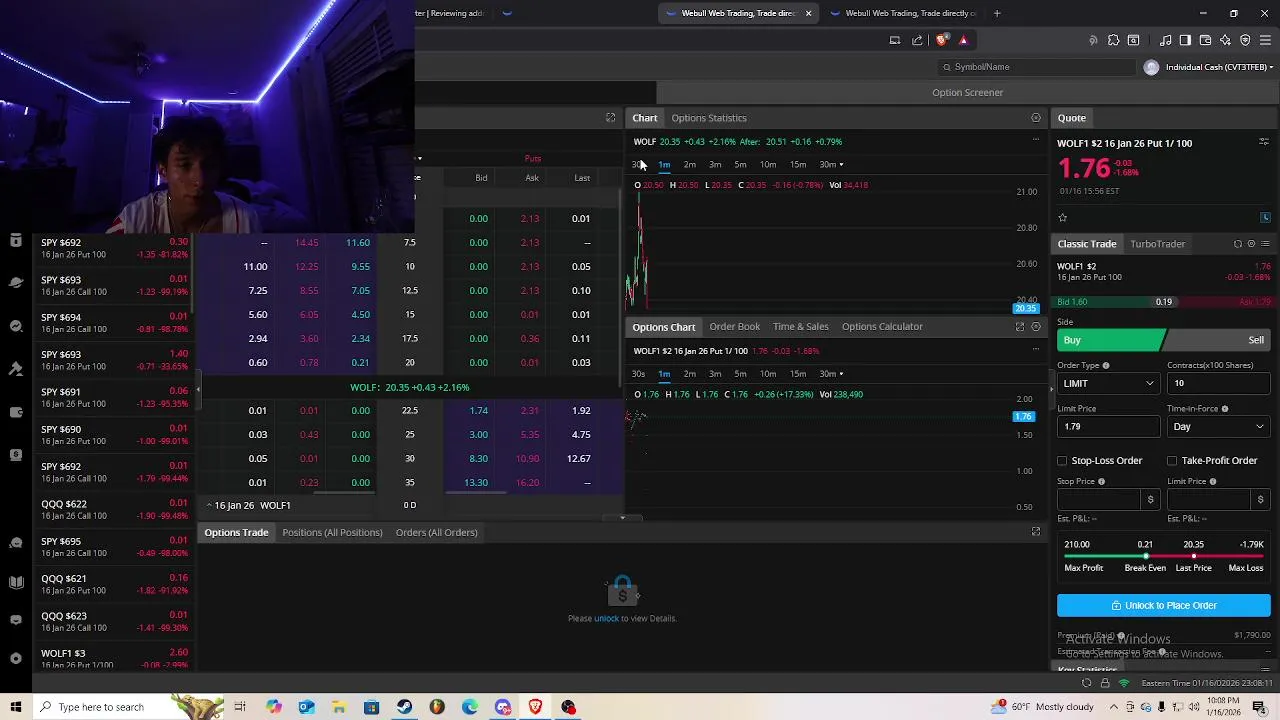This screenshot has width=1280, height=720.
Task: Toggle the Stop-Loss Order checkbox
Action: click(1062, 460)
